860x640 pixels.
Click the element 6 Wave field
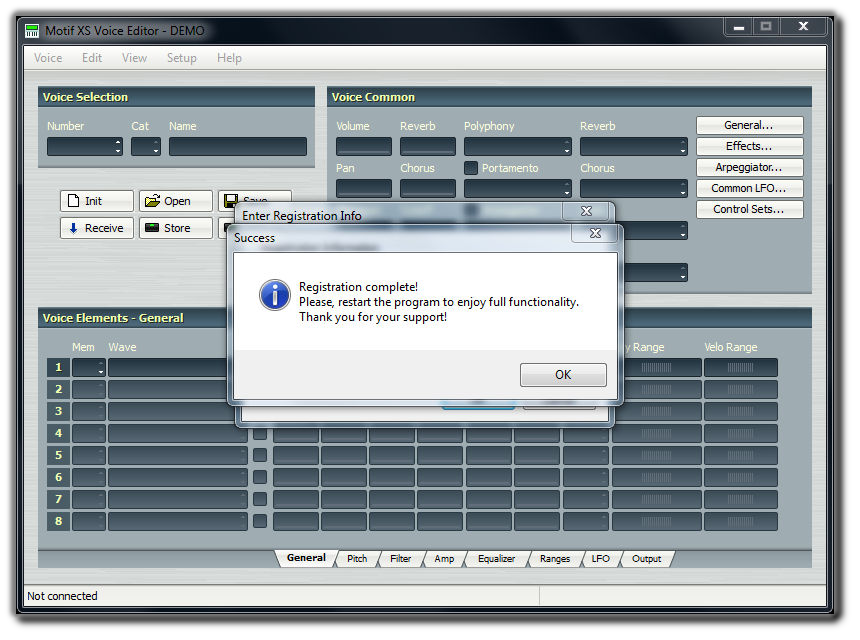pyautogui.click(x=178, y=477)
